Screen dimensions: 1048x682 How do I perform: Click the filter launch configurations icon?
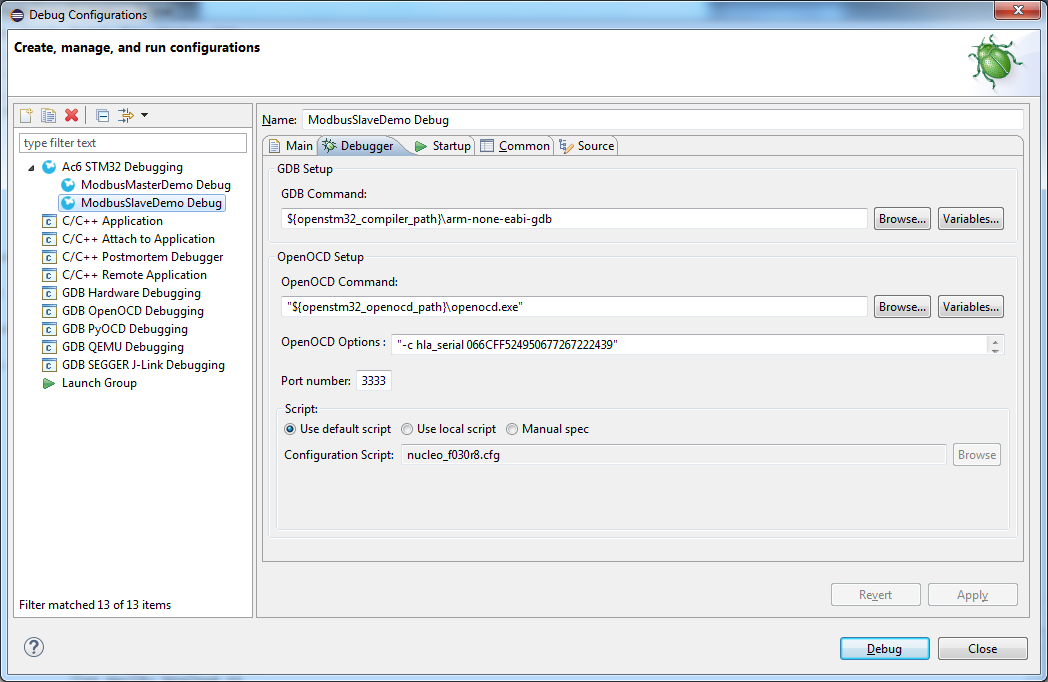click(x=126, y=116)
